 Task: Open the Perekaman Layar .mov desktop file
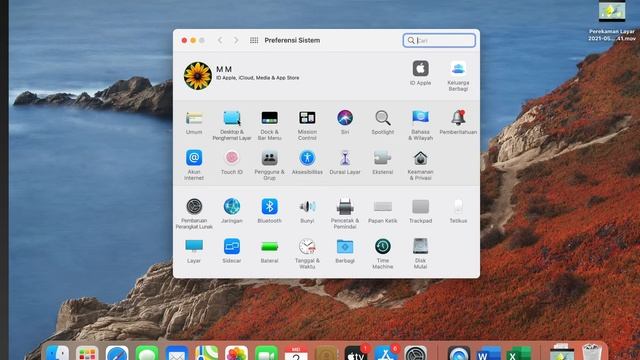coord(612,20)
